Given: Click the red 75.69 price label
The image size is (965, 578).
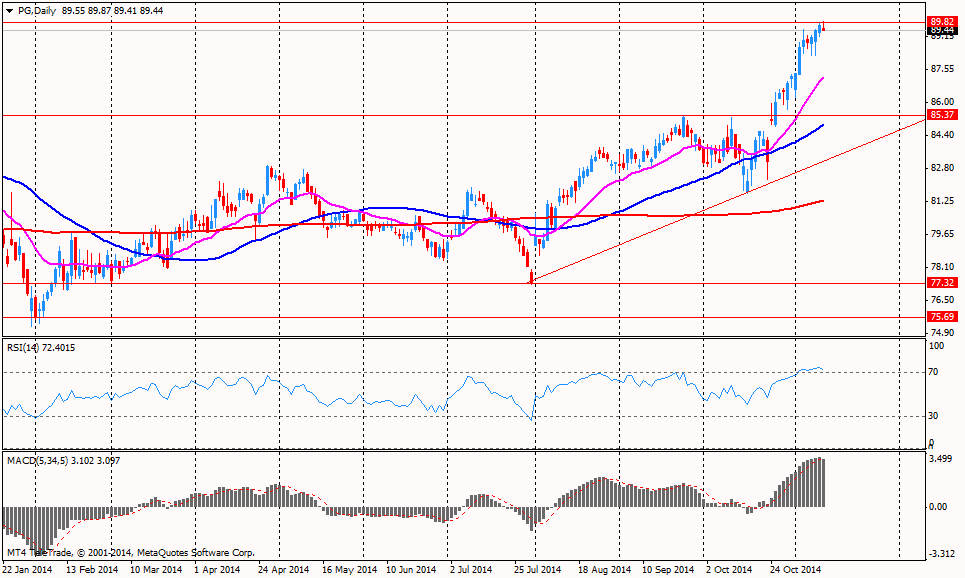Looking at the screenshot, I should coord(940,317).
